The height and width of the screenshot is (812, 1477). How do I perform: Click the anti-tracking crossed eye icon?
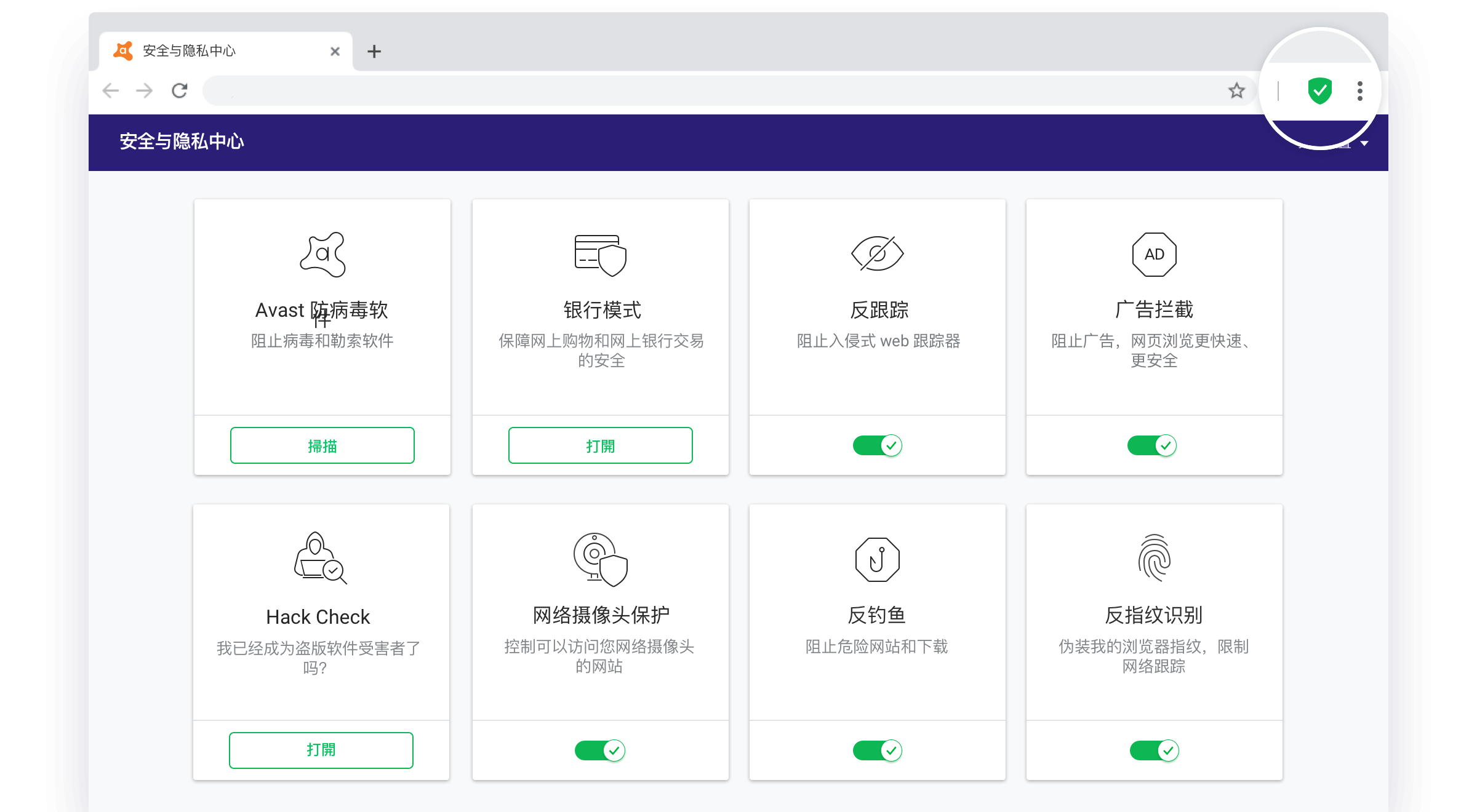pos(877,253)
